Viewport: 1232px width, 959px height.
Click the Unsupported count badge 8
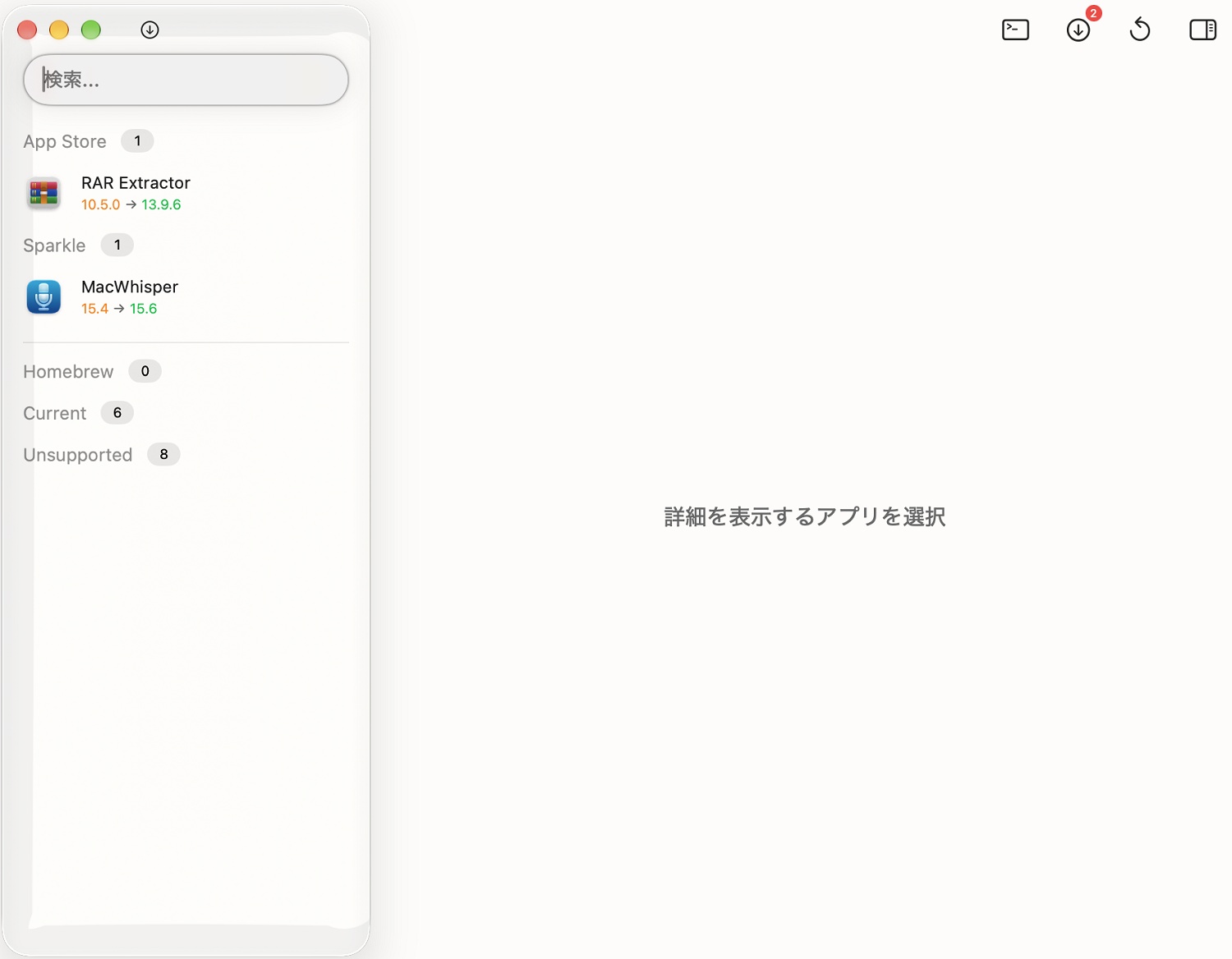(x=163, y=454)
